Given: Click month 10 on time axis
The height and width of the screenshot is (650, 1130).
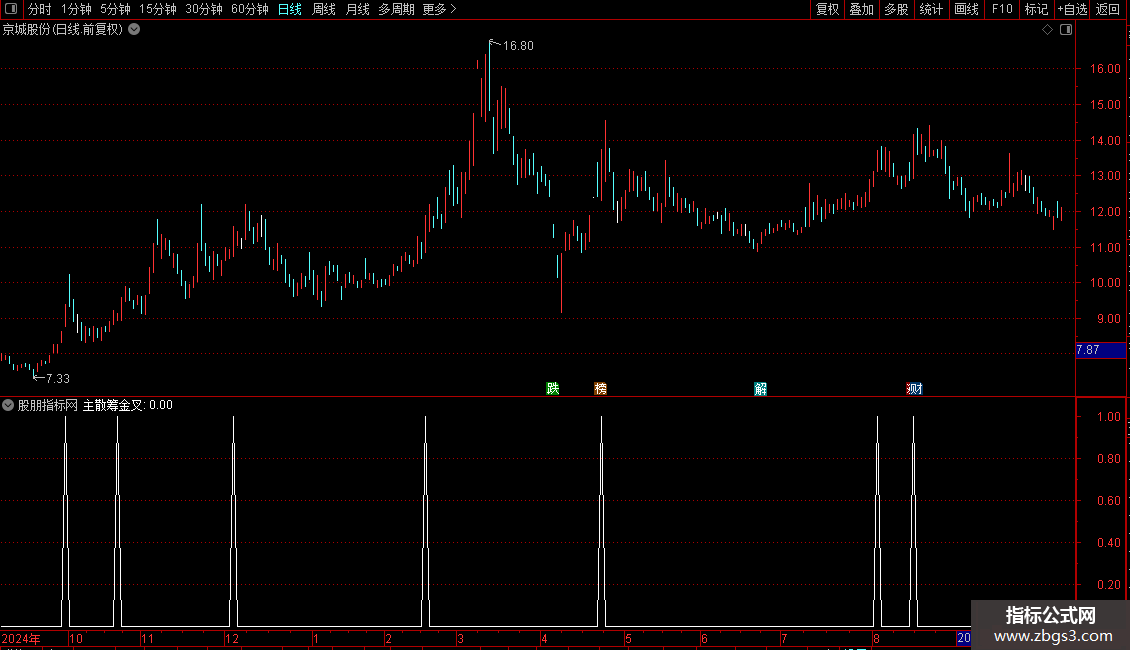Looking at the screenshot, I should coord(76,638).
